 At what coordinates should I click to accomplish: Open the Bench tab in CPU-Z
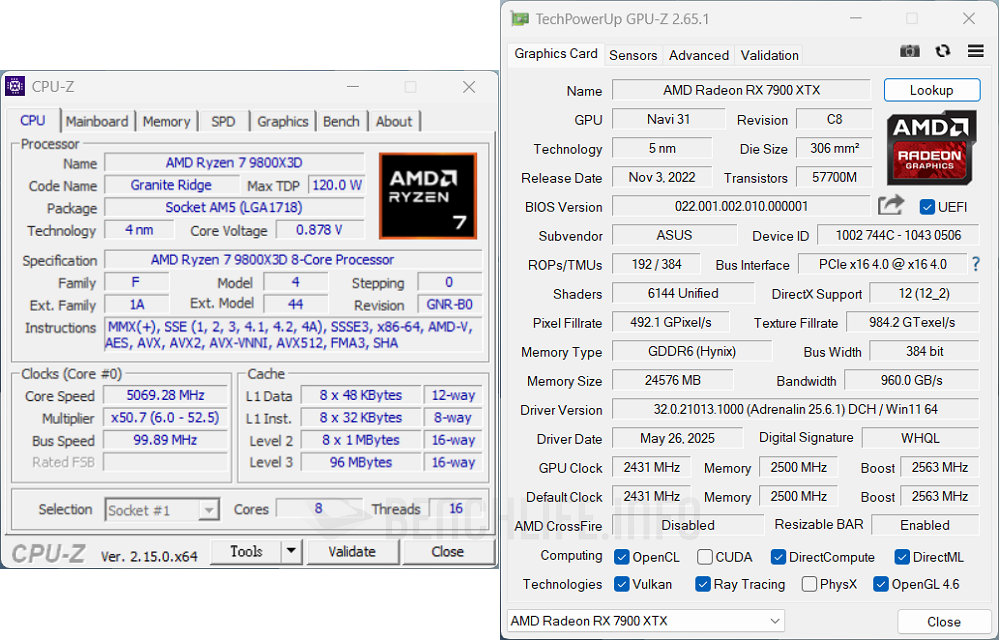click(x=341, y=121)
